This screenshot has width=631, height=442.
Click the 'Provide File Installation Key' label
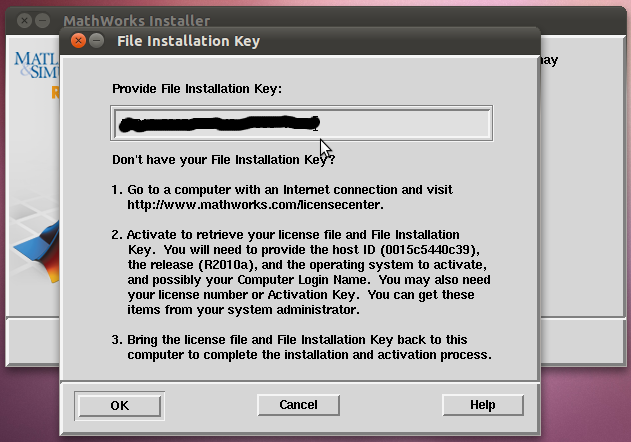(x=197, y=89)
